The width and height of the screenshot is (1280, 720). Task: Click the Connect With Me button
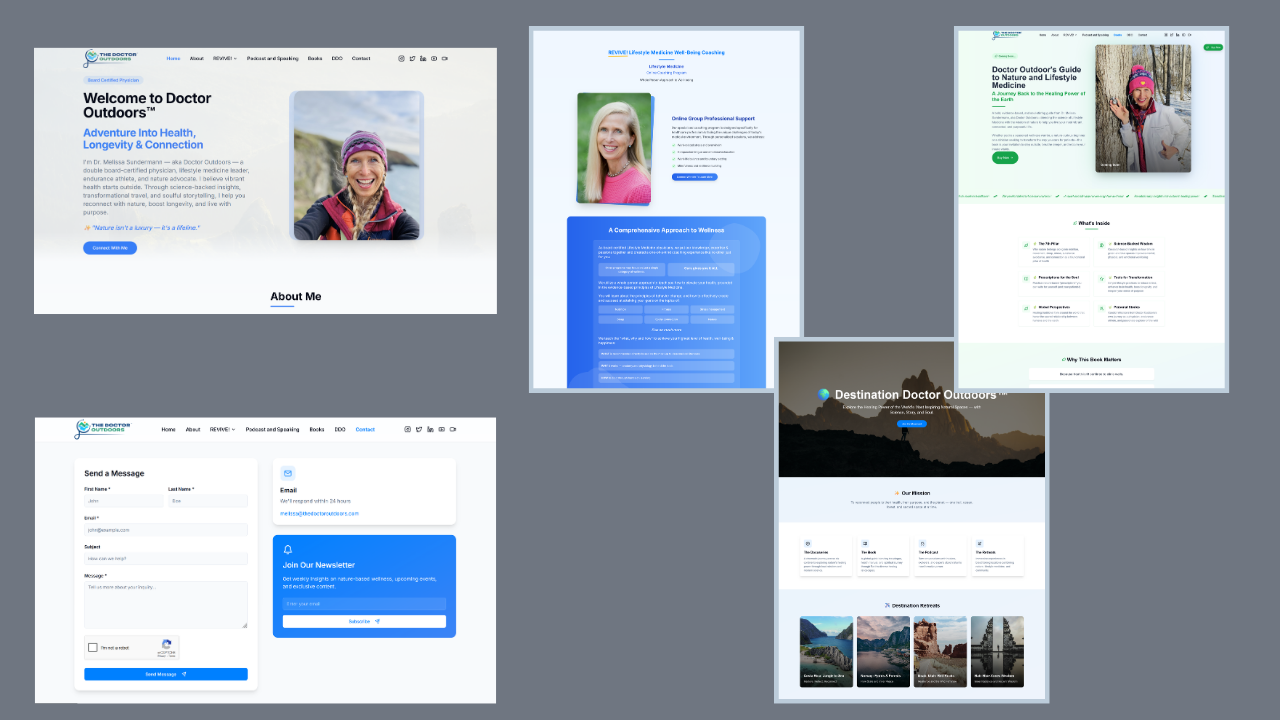(110, 248)
